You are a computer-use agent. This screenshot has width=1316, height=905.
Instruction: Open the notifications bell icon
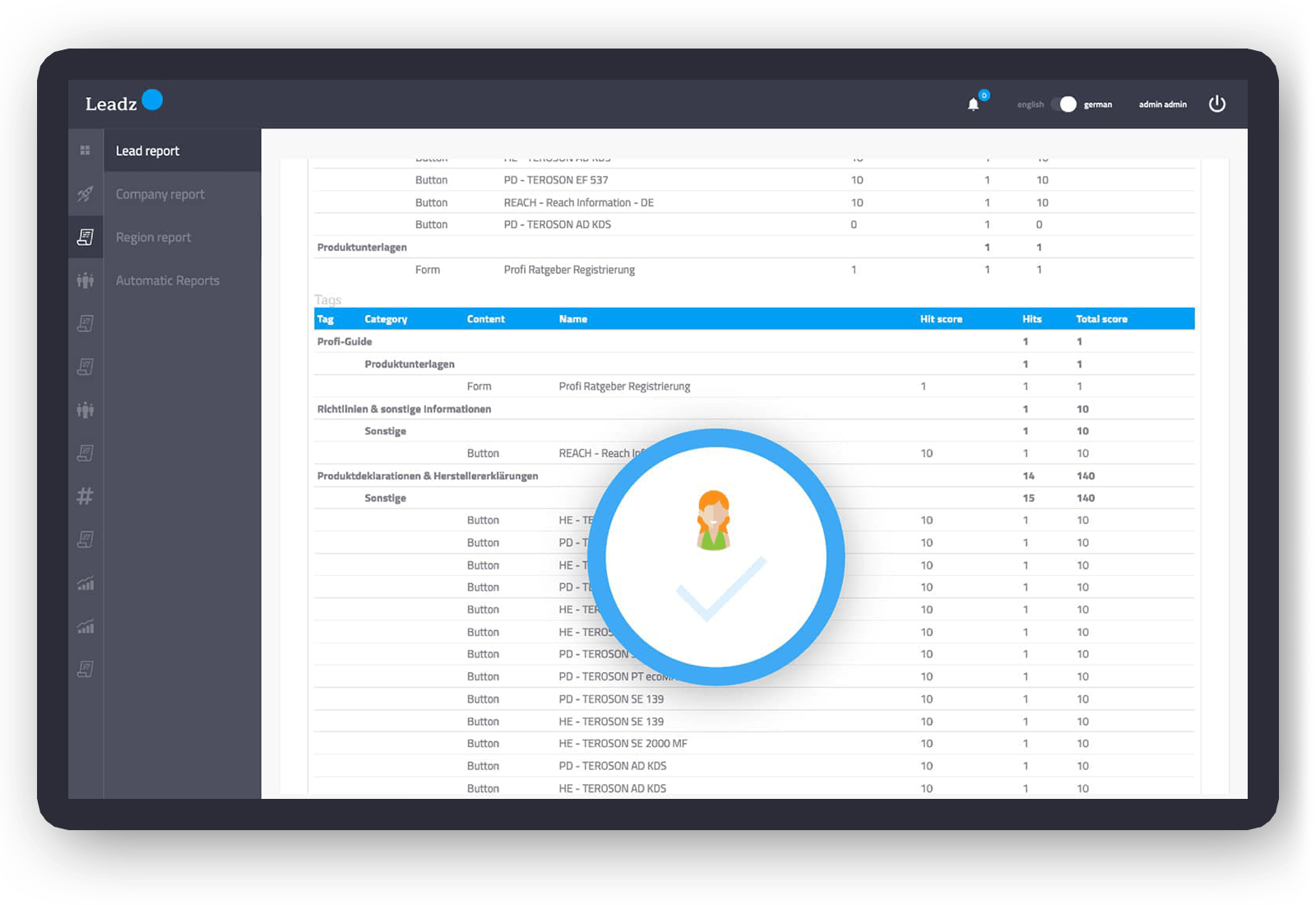(974, 105)
